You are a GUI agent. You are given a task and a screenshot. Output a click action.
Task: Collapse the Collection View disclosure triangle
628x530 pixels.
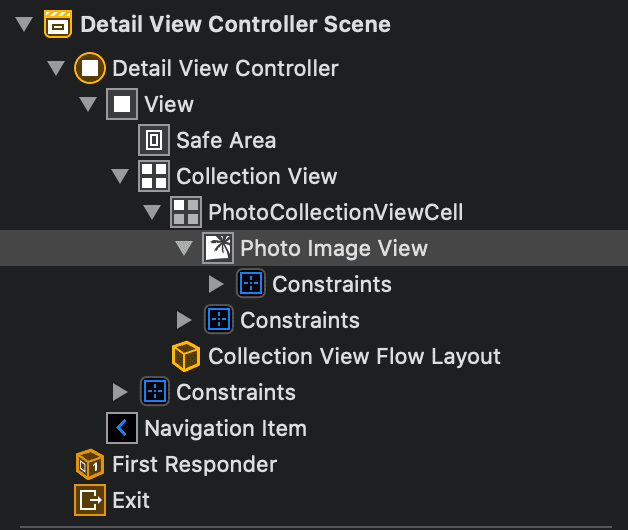point(120,176)
